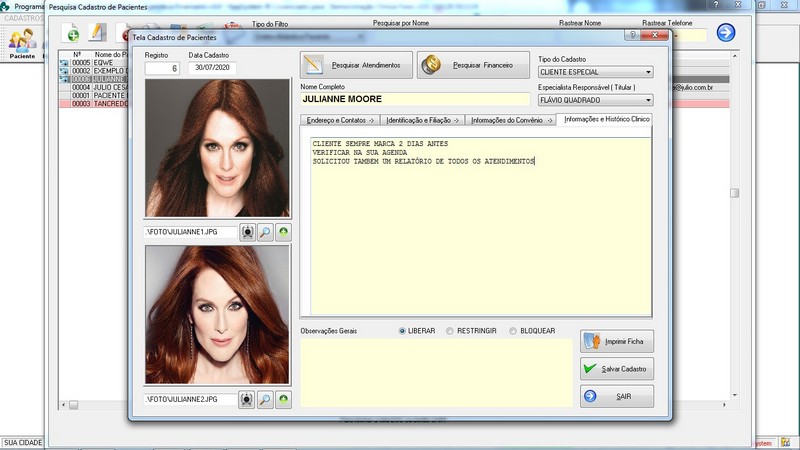Close the Tela Cadastro de Pacientes dialog
The width and height of the screenshot is (800, 450).
[x=655, y=35]
